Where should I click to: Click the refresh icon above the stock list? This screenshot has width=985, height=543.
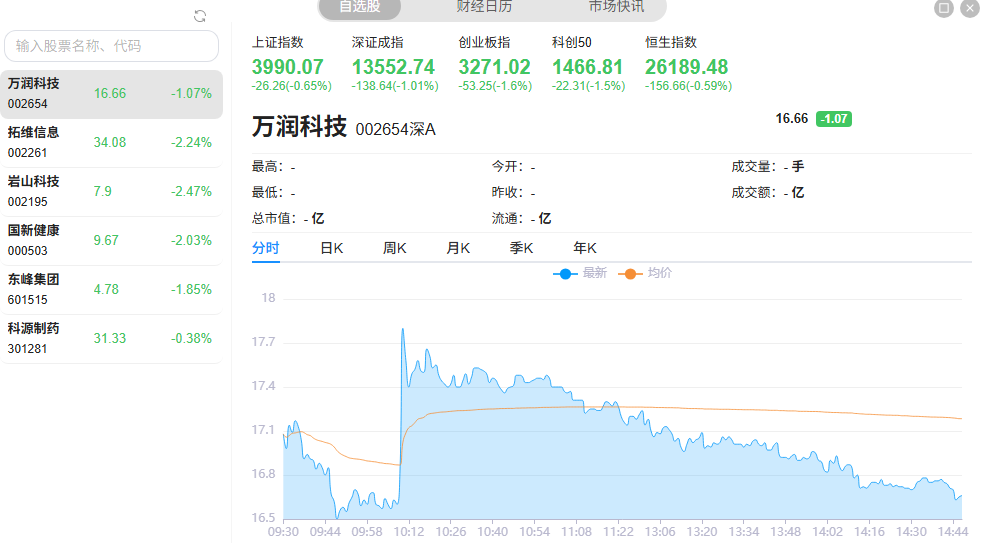coord(200,16)
